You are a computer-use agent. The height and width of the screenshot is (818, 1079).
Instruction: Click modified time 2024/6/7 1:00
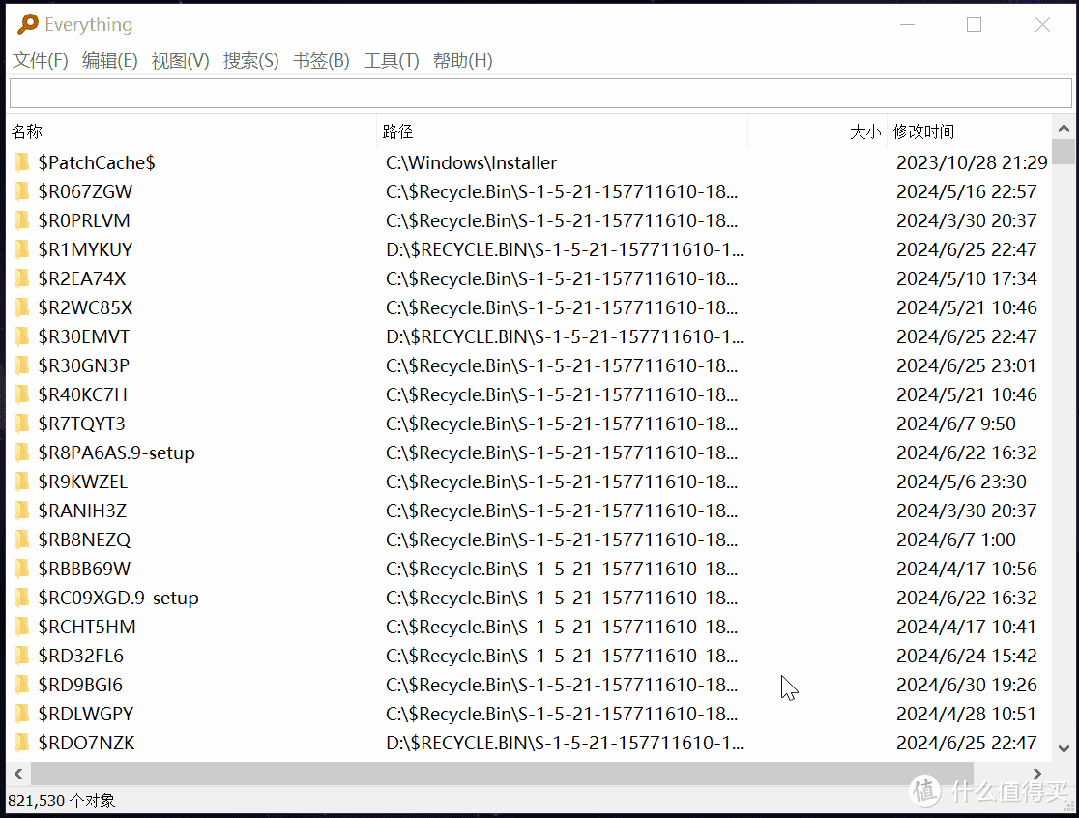pos(956,539)
